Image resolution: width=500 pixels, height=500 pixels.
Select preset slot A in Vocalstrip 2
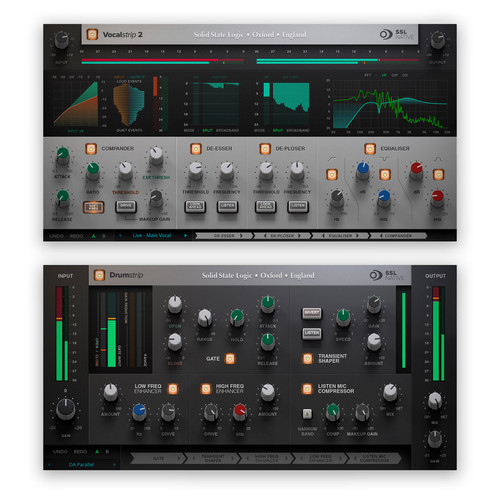click(94, 236)
